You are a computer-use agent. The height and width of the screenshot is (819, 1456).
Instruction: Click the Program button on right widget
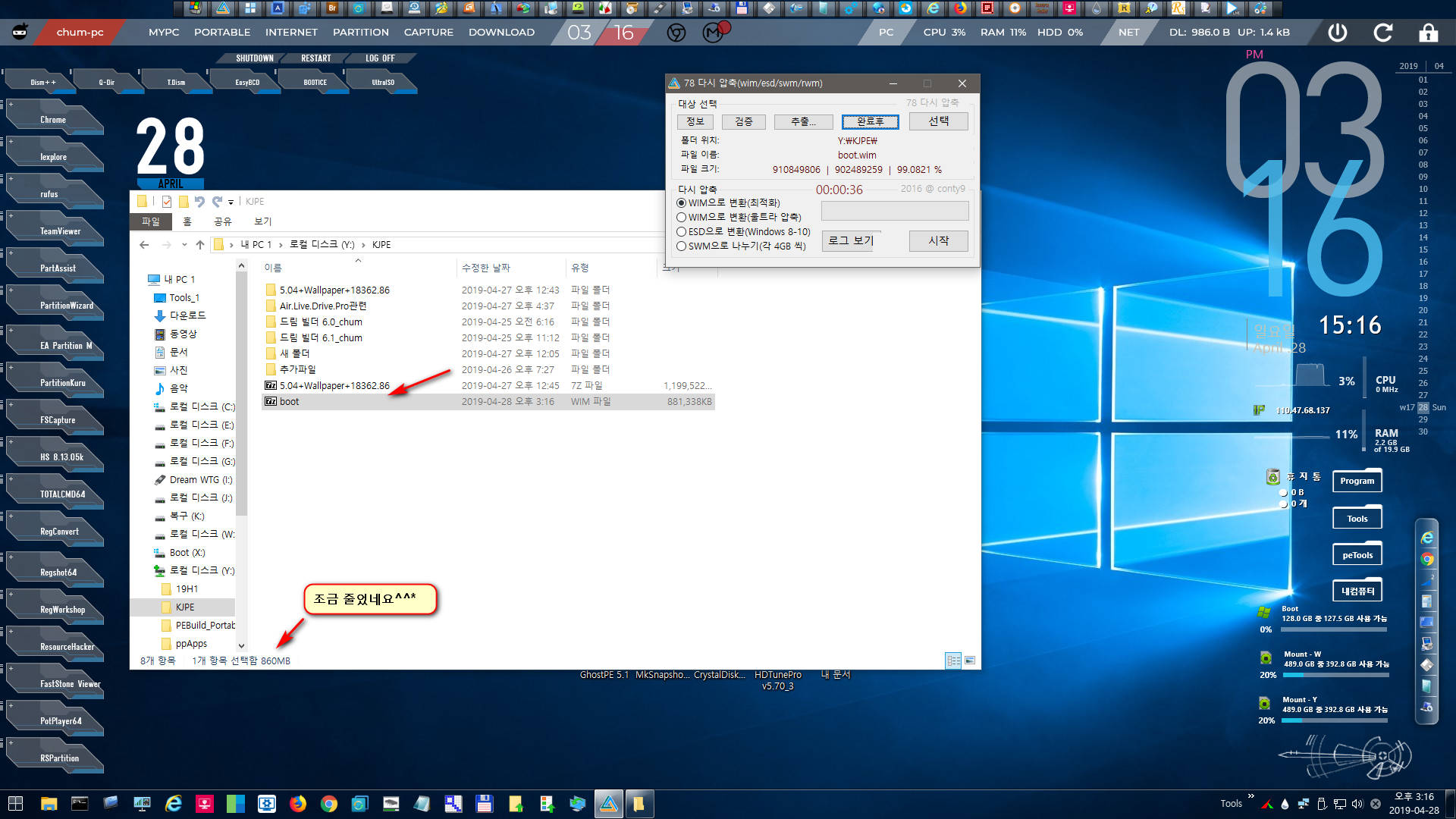pos(1357,481)
